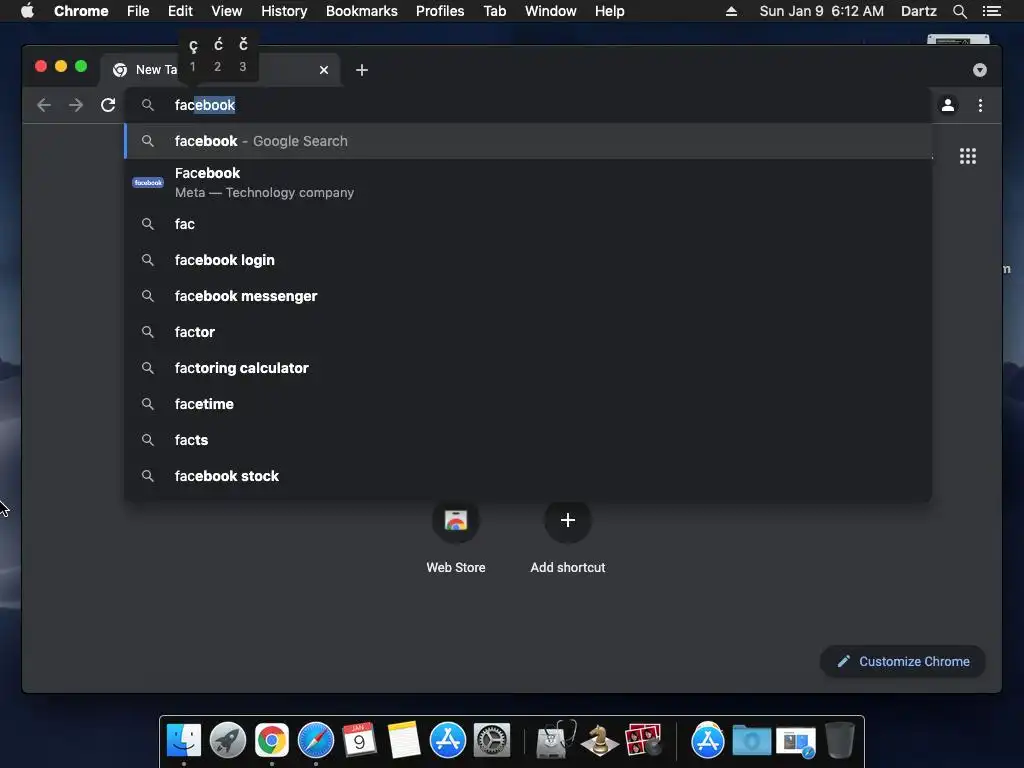This screenshot has height=768, width=1024.
Task: Open Chrome three-dot menu
Action: pos(980,105)
